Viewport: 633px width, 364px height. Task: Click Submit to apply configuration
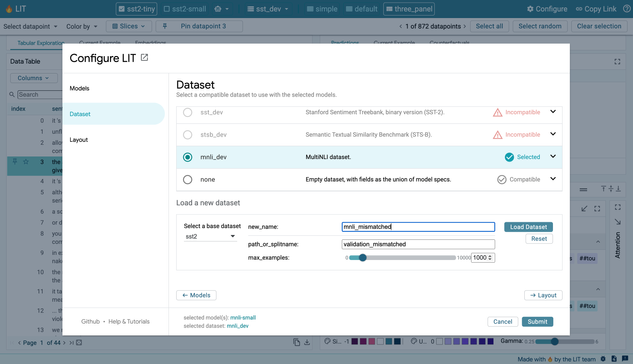[537, 322]
